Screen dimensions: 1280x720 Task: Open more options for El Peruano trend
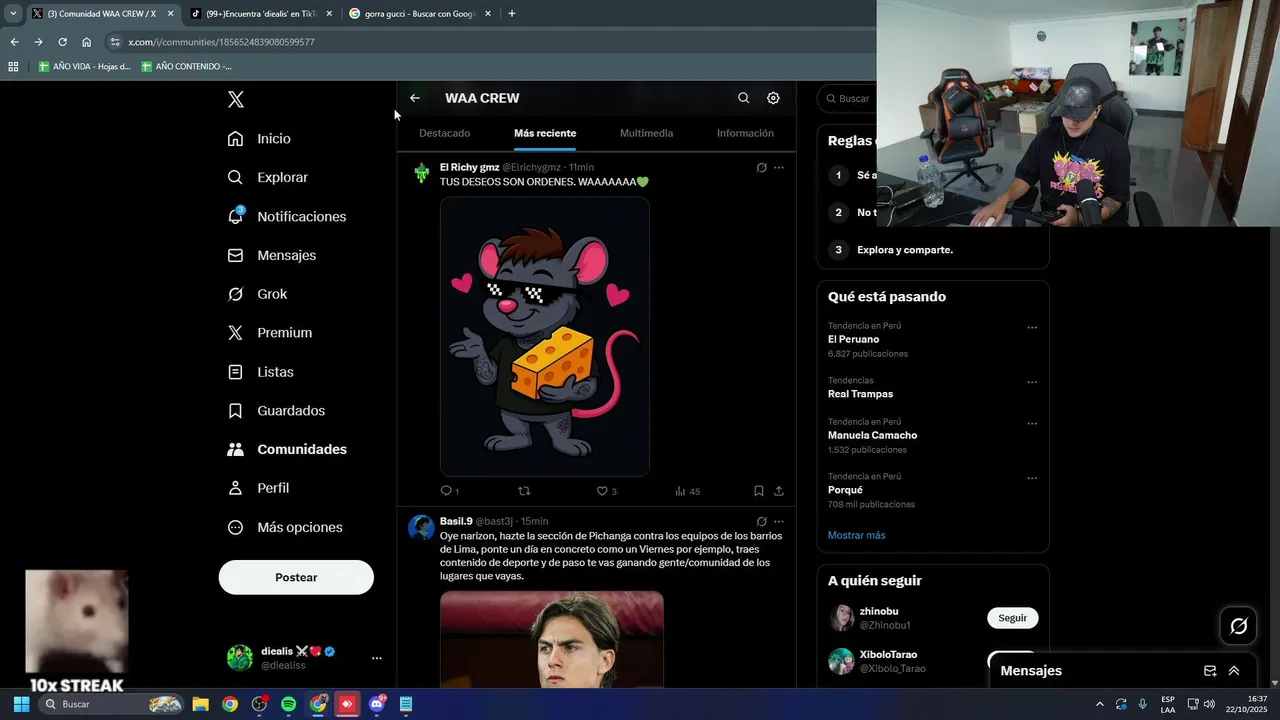point(1032,327)
